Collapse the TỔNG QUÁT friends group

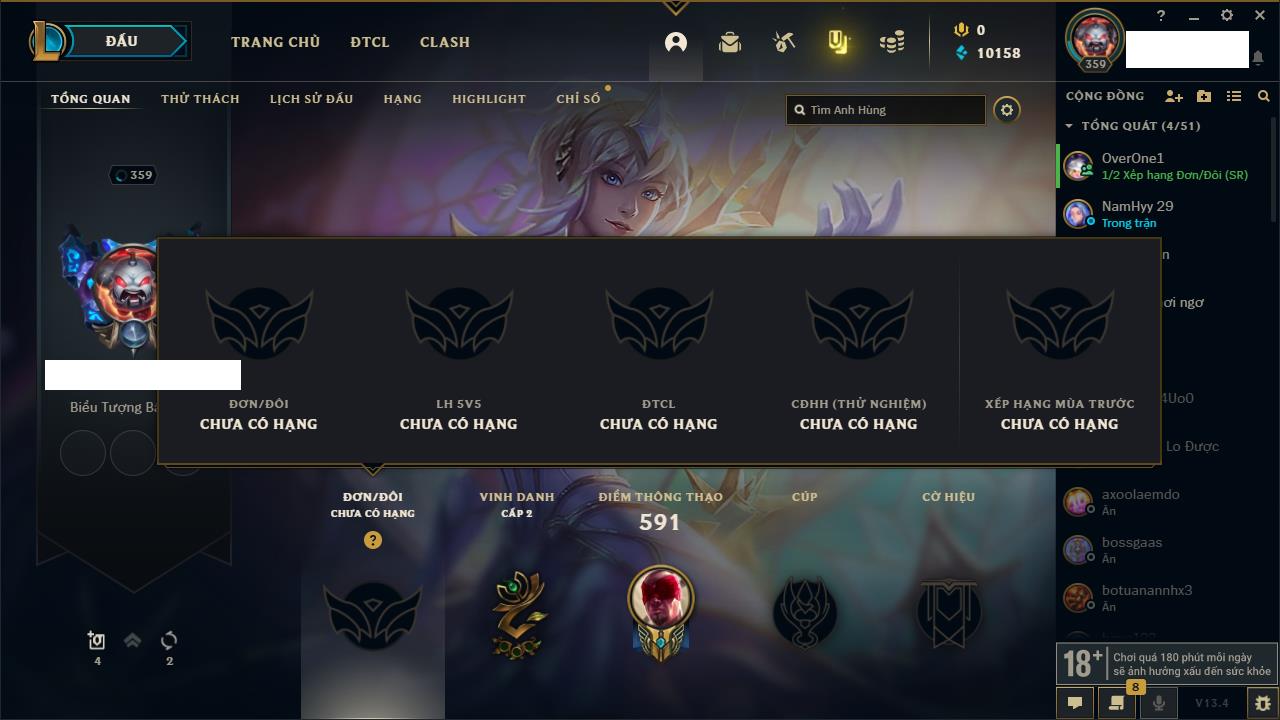pyautogui.click(x=1069, y=126)
